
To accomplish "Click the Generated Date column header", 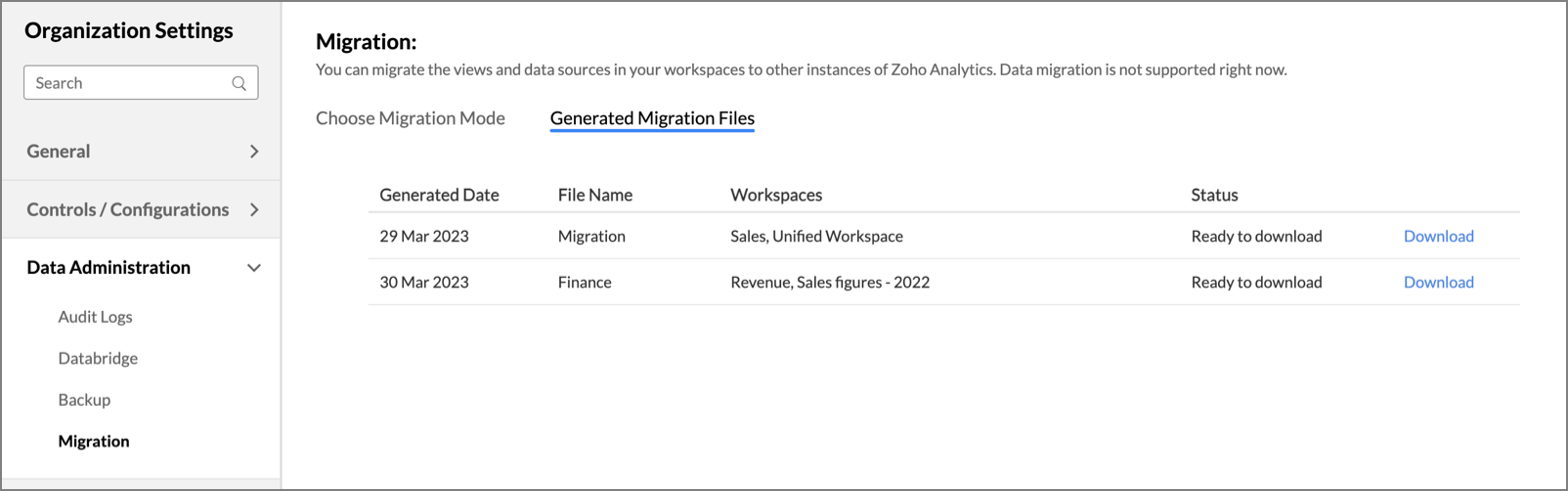I will (439, 195).
